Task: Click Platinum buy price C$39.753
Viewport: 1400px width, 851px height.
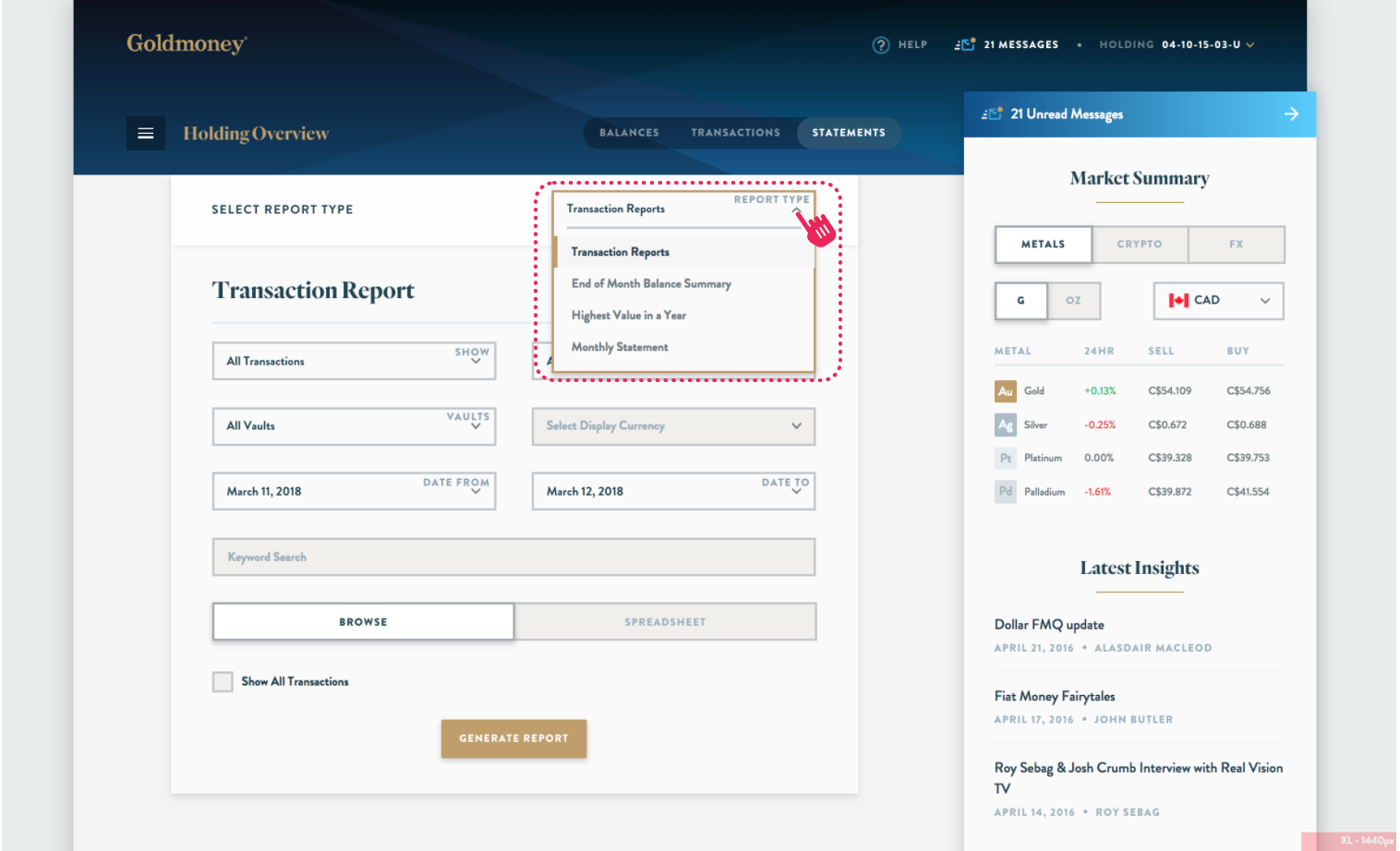Action: [x=1249, y=458]
